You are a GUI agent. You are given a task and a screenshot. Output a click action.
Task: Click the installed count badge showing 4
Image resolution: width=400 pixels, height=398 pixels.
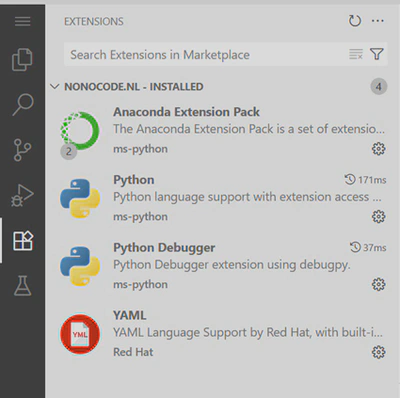point(379,87)
